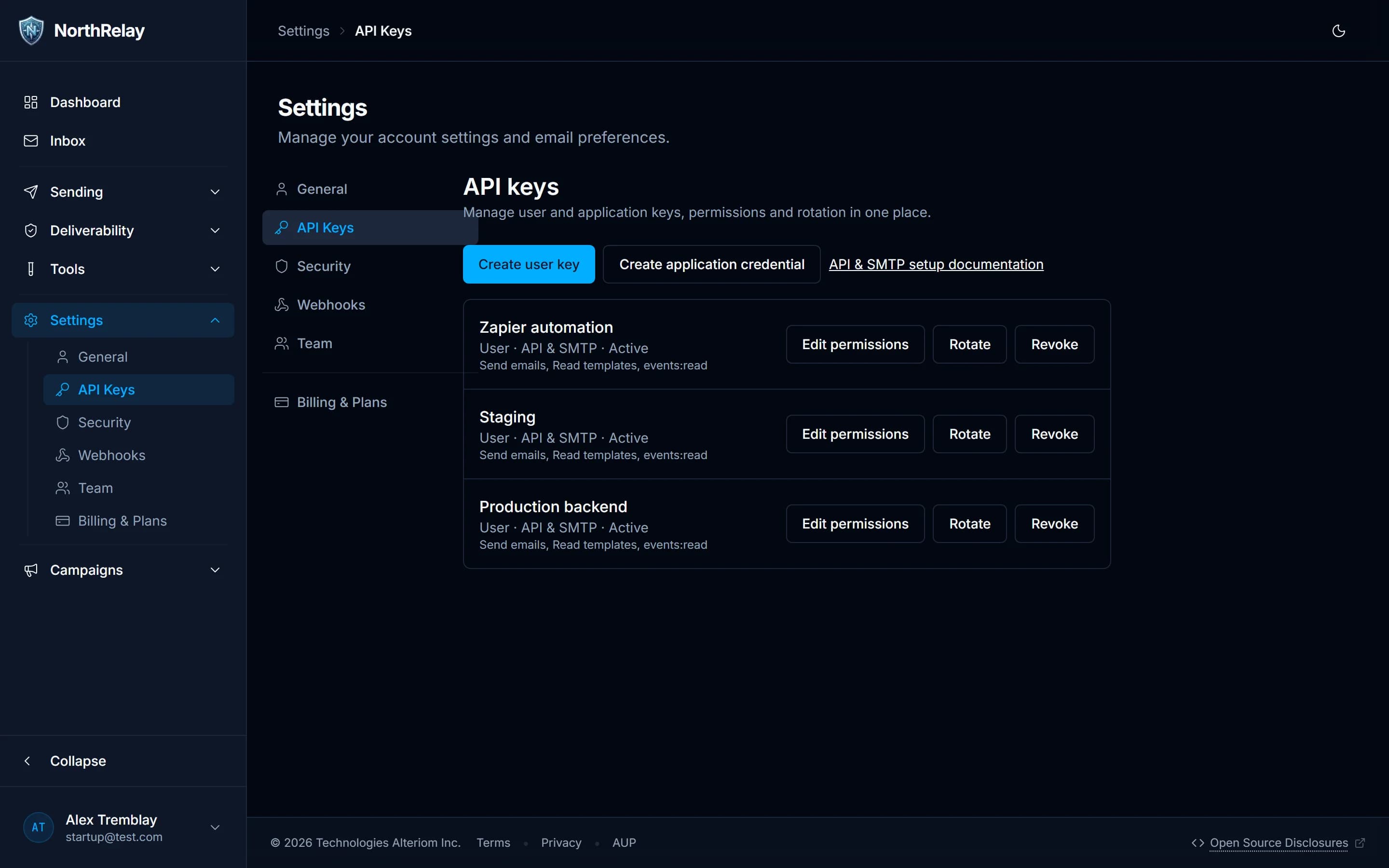This screenshot has height=868, width=1389.
Task: Click the settings panel API Keys key icon
Action: pyautogui.click(x=282, y=227)
